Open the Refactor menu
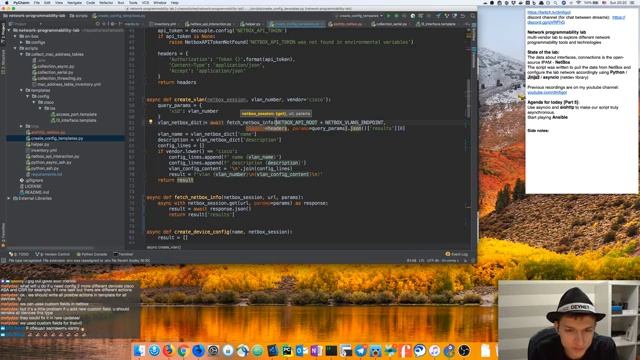 pos(106,3)
